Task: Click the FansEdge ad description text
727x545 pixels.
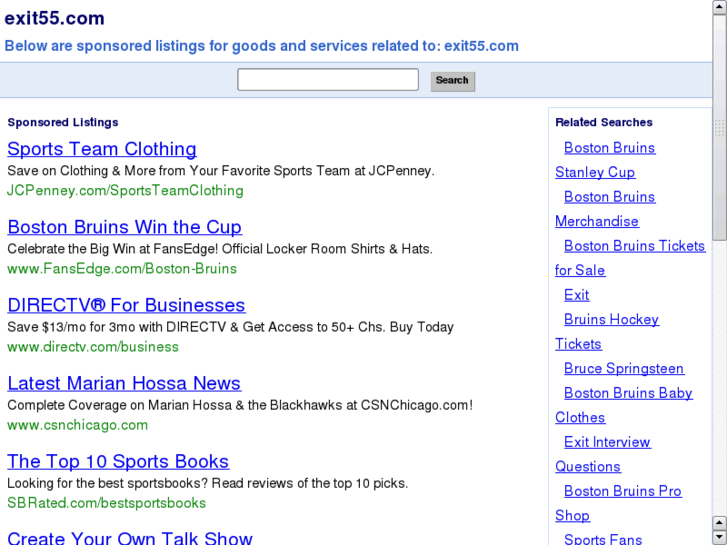Action: click(x=220, y=249)
